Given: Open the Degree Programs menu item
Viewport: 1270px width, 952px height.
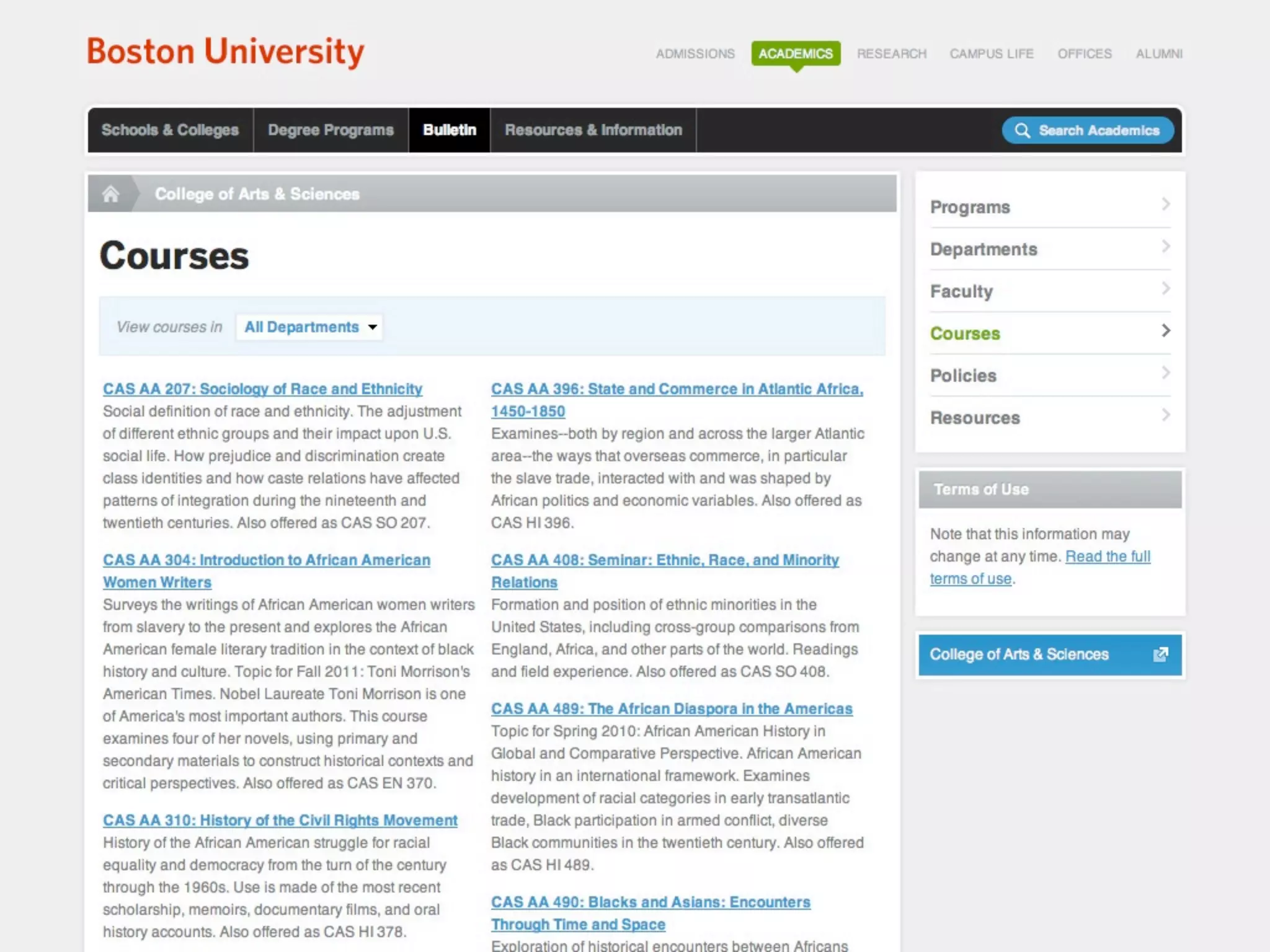Looking at the screenshot, I should point(331,130).
